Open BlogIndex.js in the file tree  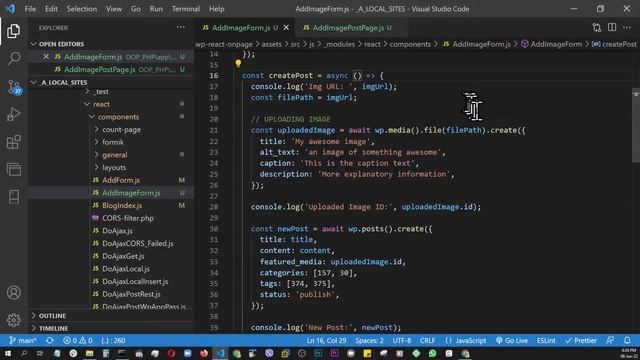point(122,205)
